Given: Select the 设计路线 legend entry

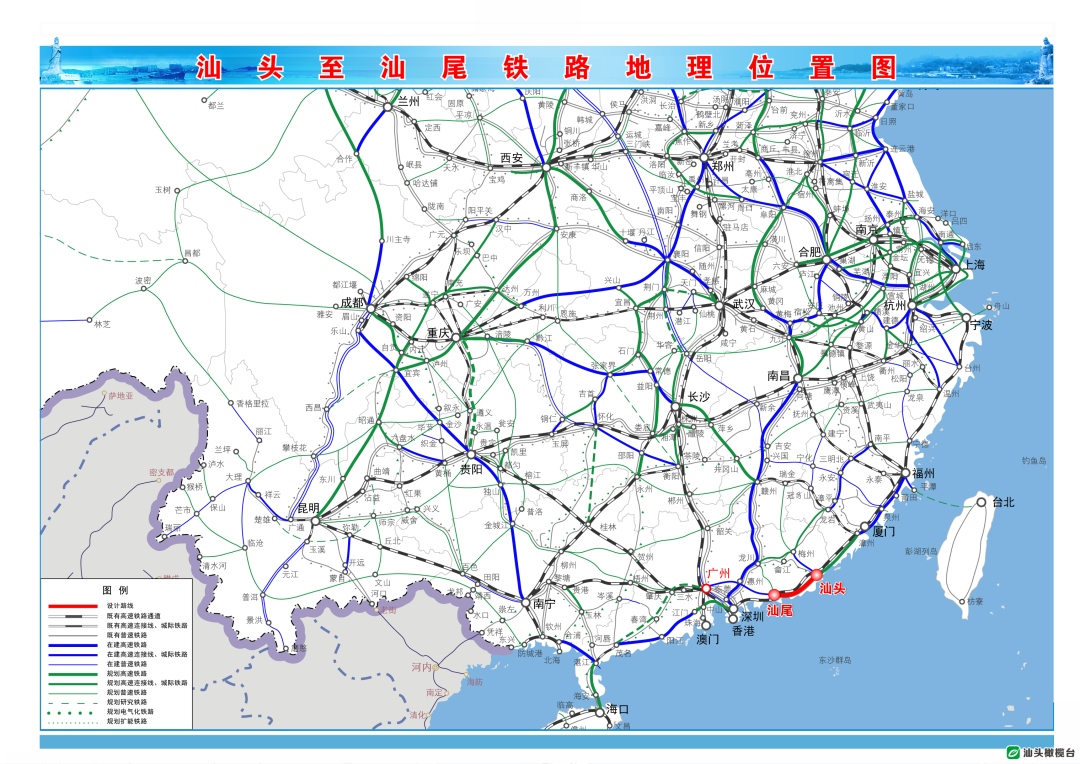Looking at the screenshot, I should point(120,606).
